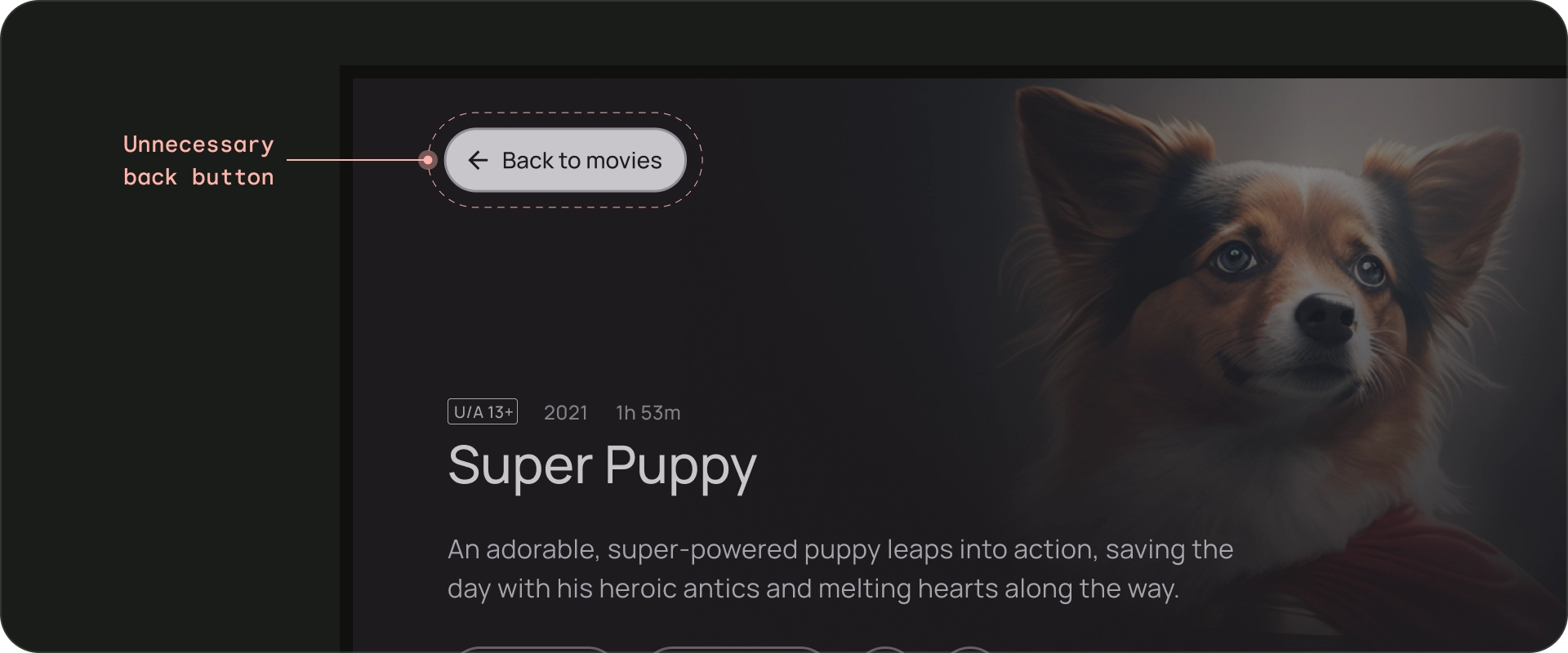Image resolution: width=1568 pixels, height=653 pixels.
Task: Click the dashed outline around the back button
Action: [565, 113]
